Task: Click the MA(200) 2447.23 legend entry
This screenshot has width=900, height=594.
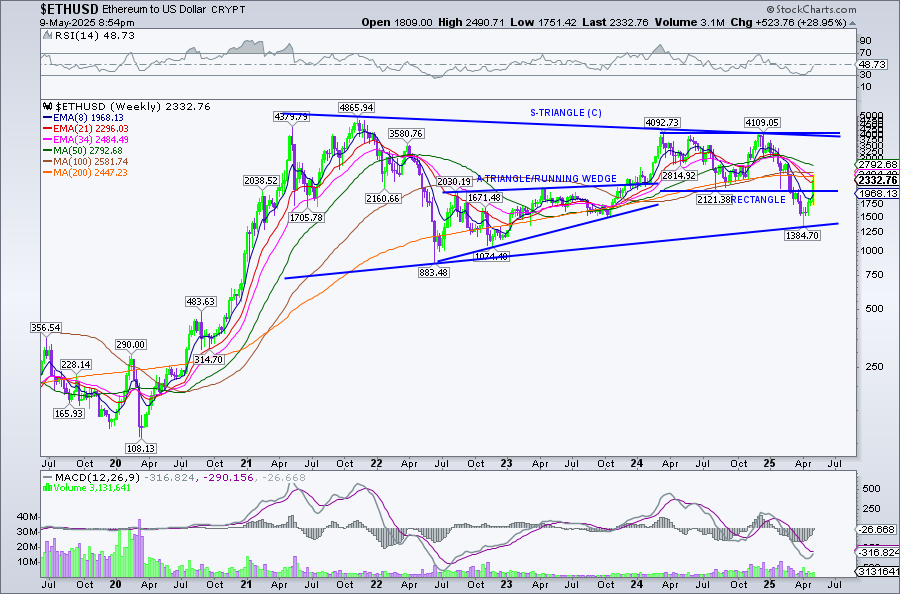Action: click(86, 173)
